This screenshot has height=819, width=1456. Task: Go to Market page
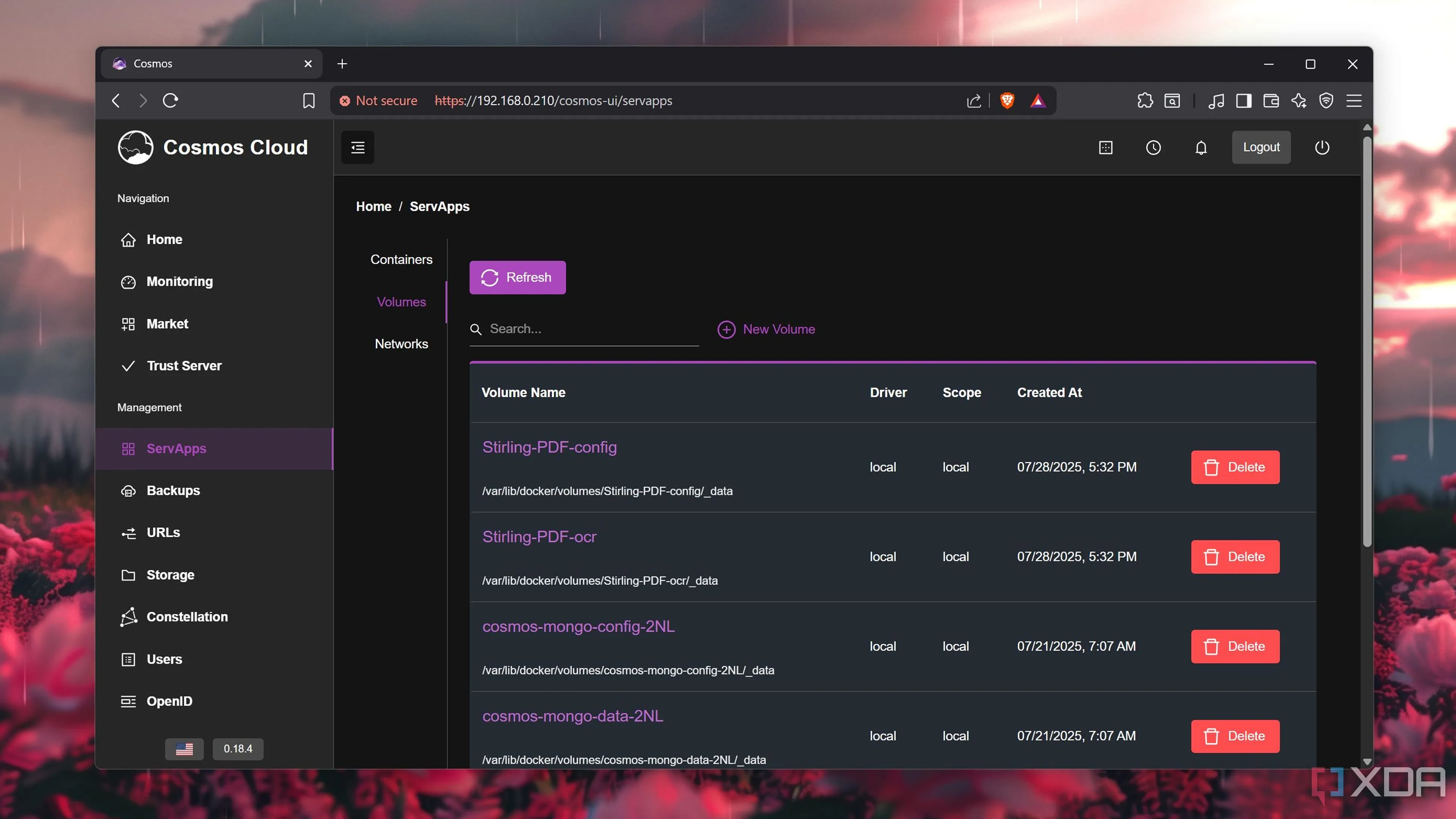coord(215,324)
